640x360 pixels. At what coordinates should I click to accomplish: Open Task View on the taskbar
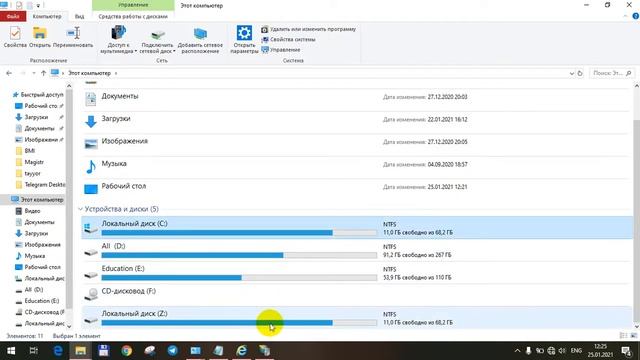pyautogui.click(x=34, y=351)
